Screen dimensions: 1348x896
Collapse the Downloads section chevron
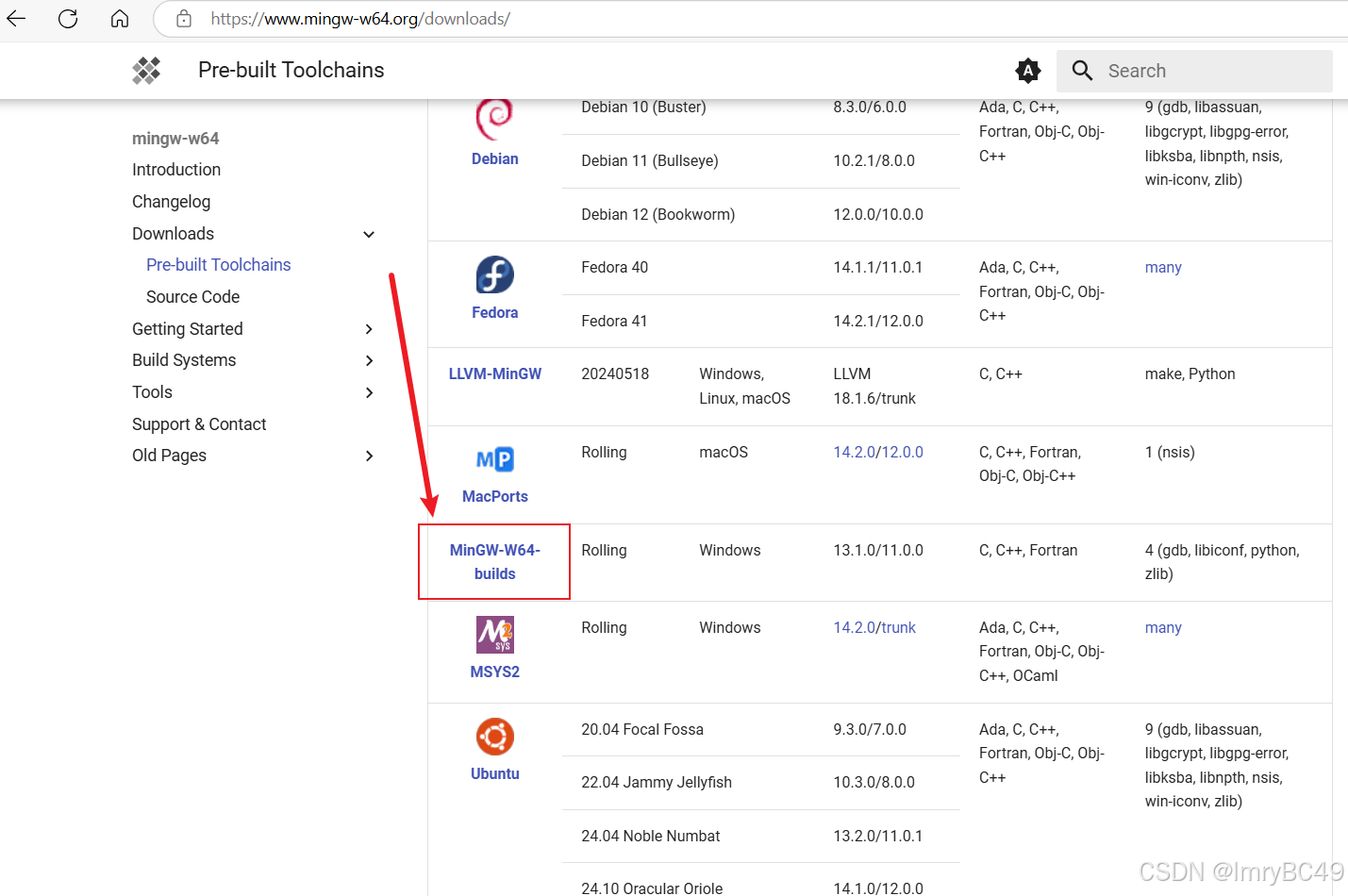[x=369, y=234]
